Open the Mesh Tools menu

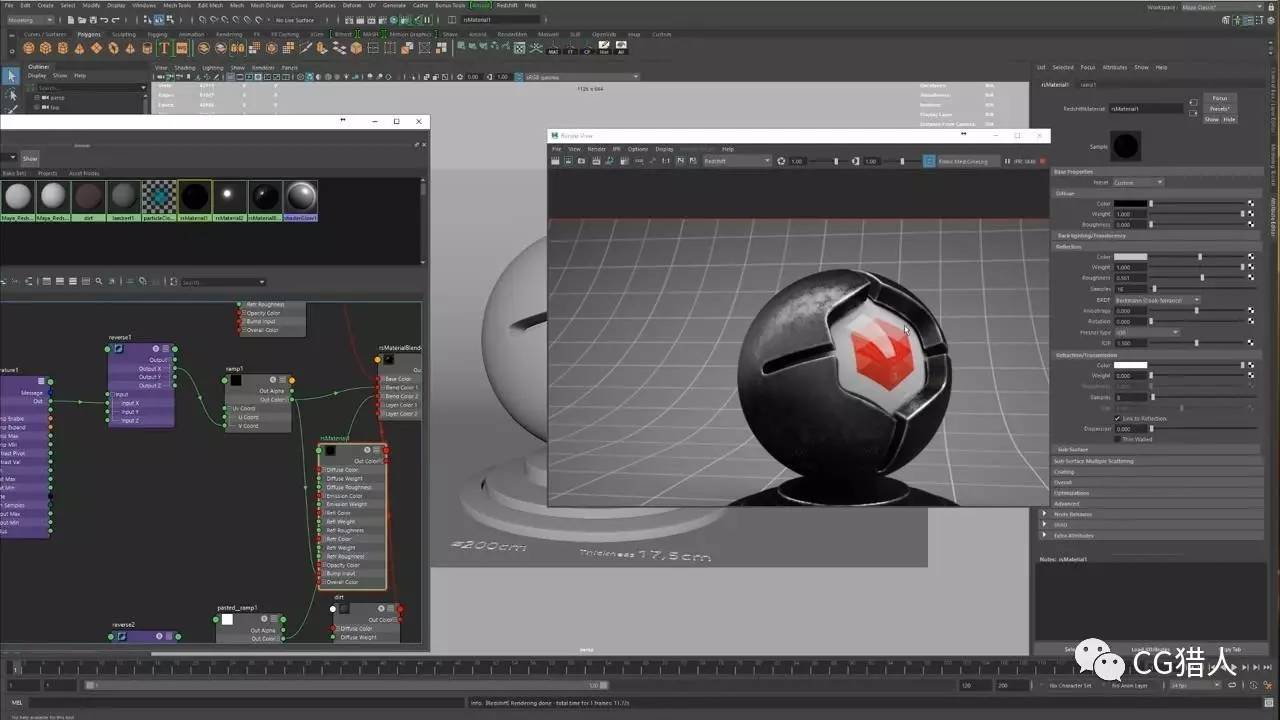pos(176,5)
